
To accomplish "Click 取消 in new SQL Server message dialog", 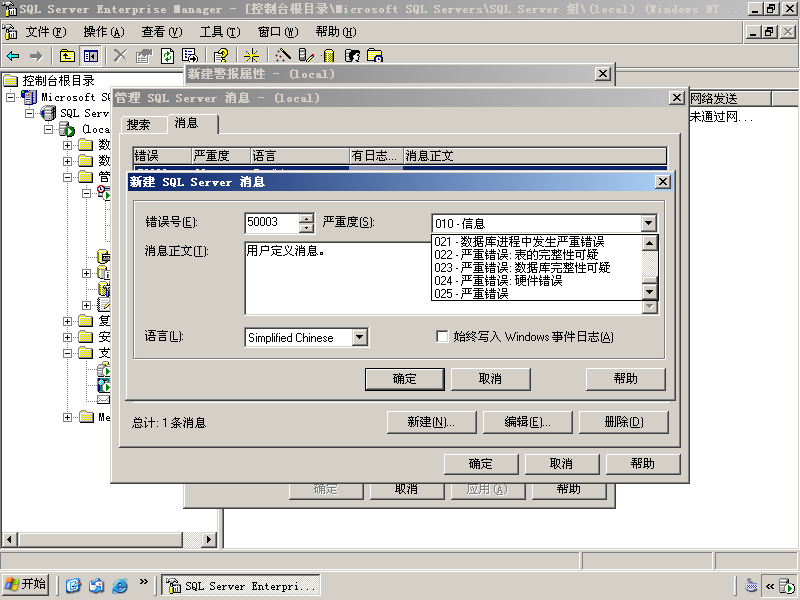I will click(490, 379).
